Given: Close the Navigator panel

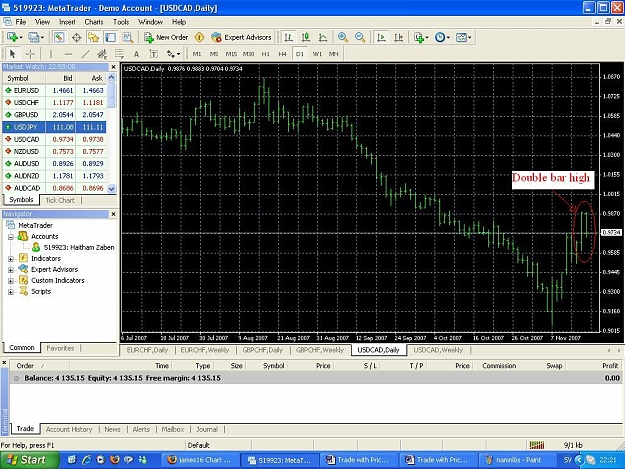Looking at the screenshot, I should (114, 214).
